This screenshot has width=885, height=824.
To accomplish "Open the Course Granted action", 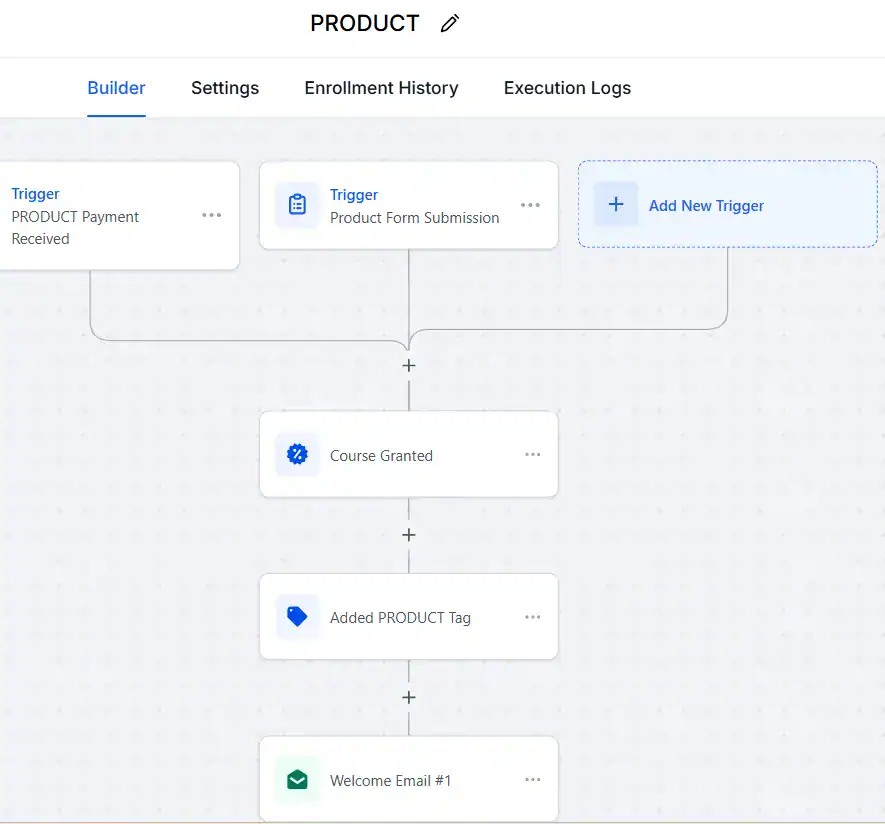I will point(409,454).
